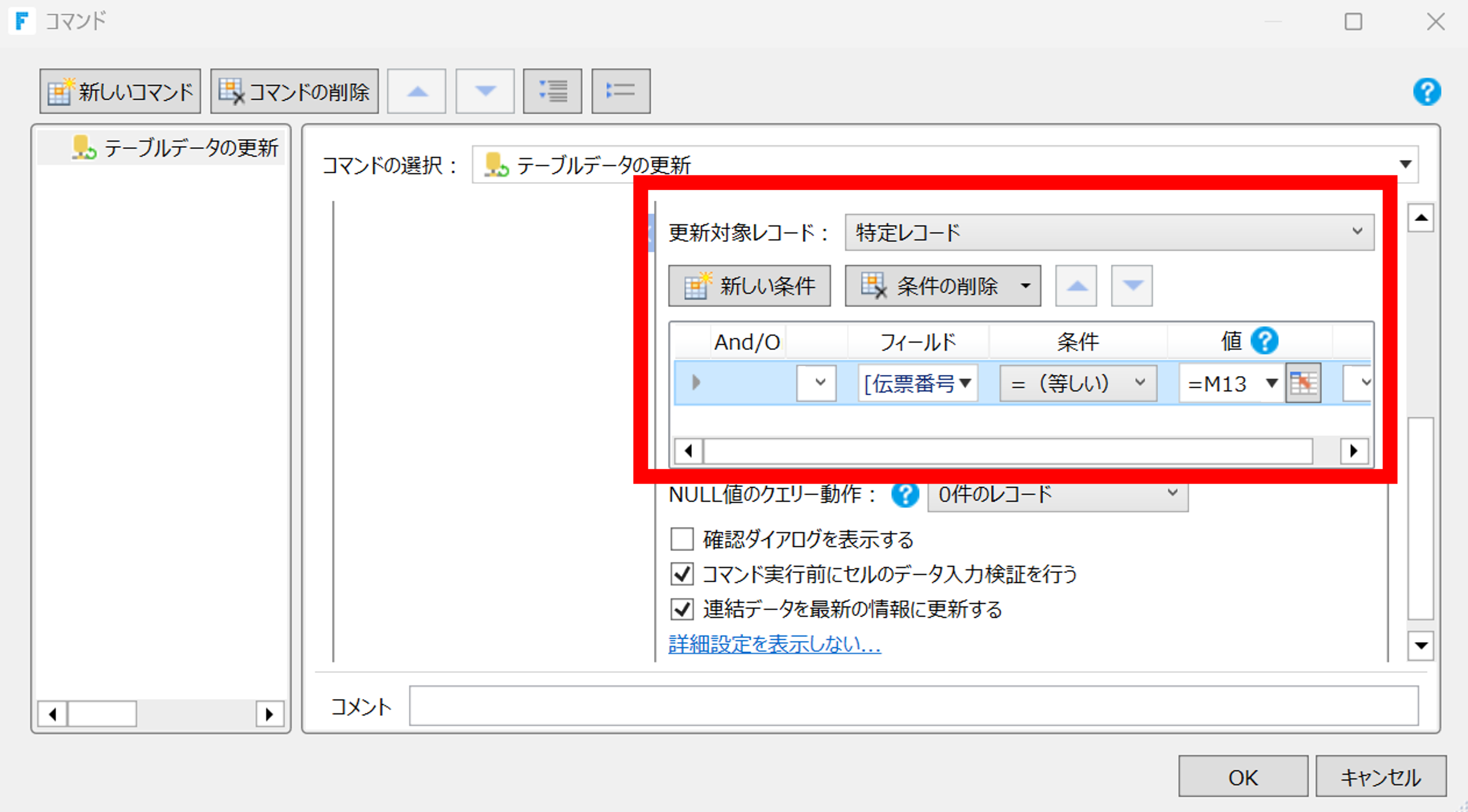Click the cell reference picker icon next to =M13
The image size is (1468, 812).
coord(1303,383)
